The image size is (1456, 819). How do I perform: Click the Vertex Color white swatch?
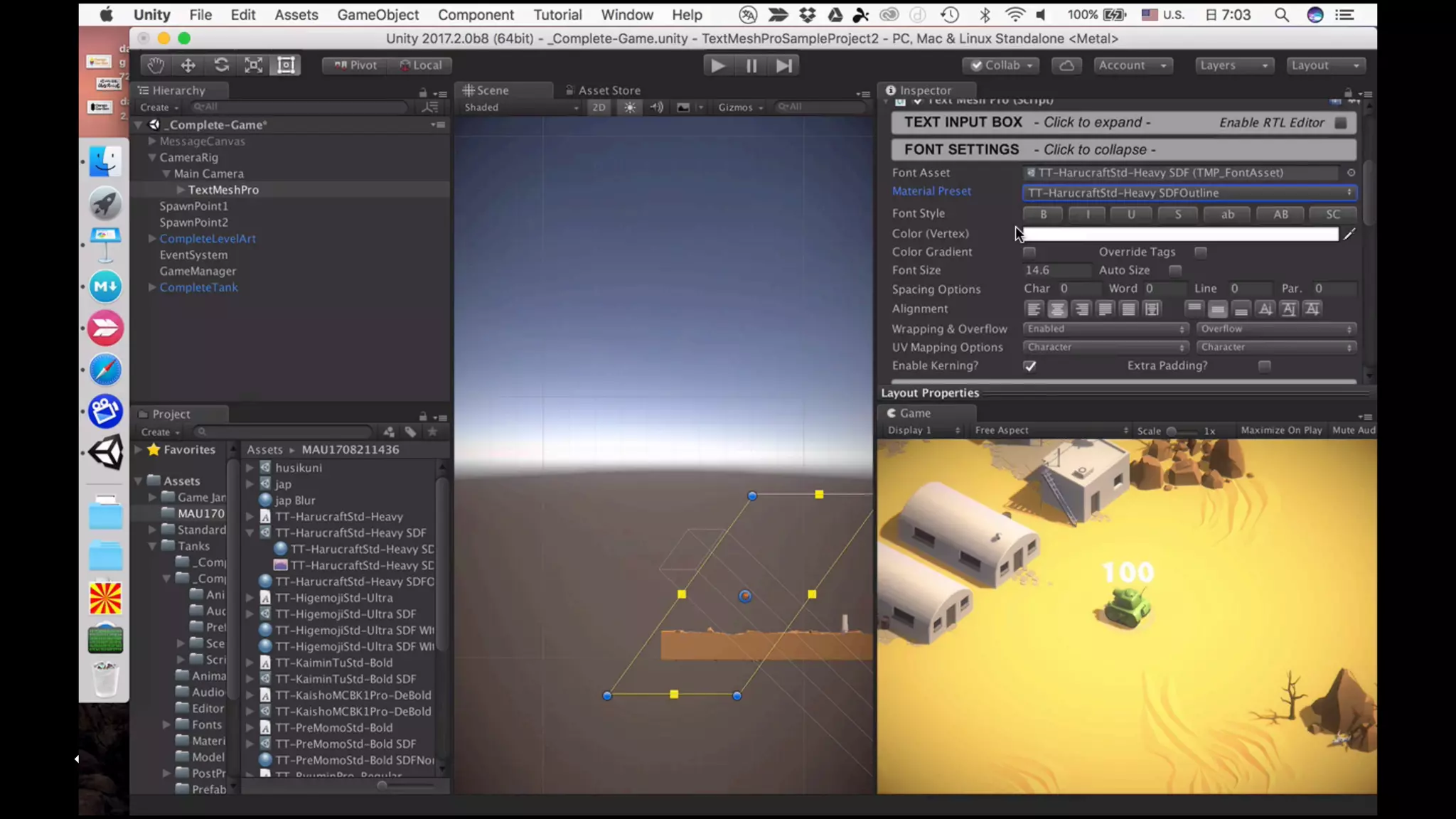point(1180,234)
